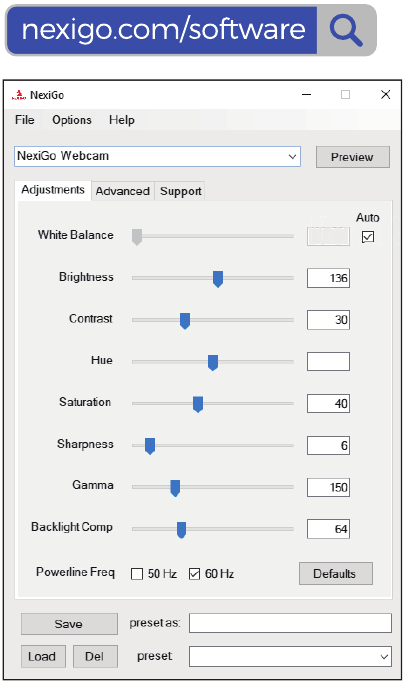Screen dimensions: 406x682
Task: Click the NexiGo logo in title bar
Action: (x=19, y=95)
